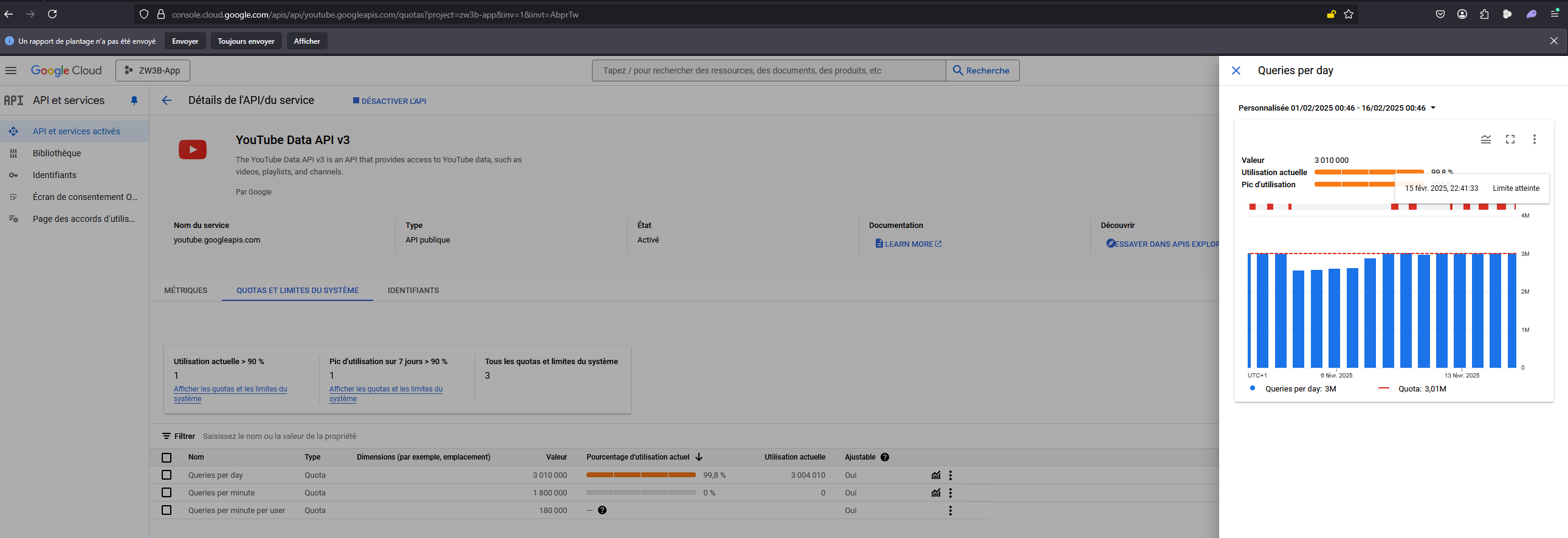Open quotas link under Pic d'utilisation sur 7 jours
Screen dimensions: 1568x538
pyautogui.click(x=386, y=394)
